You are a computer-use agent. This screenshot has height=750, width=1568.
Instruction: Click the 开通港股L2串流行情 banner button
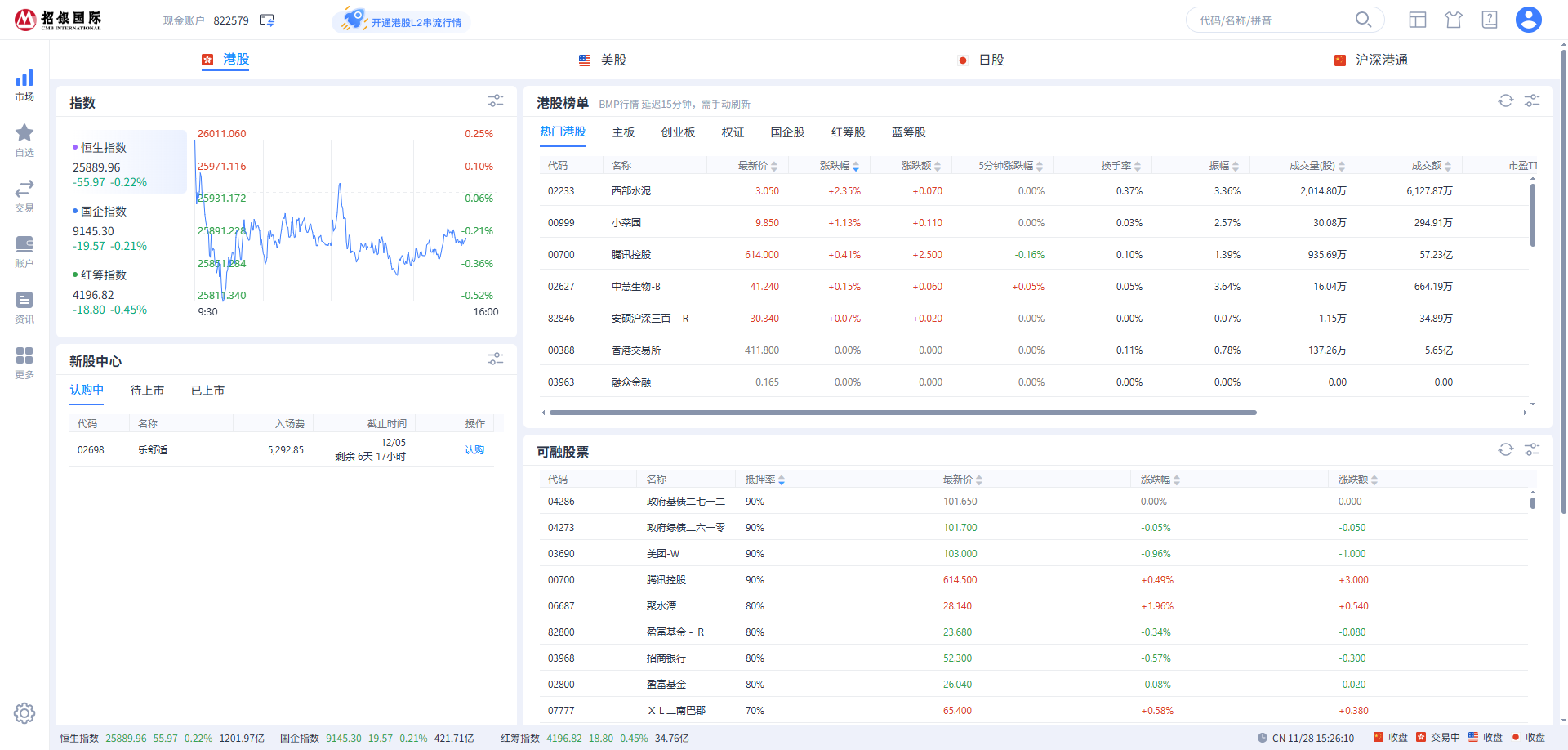click(x=402, y=21)
